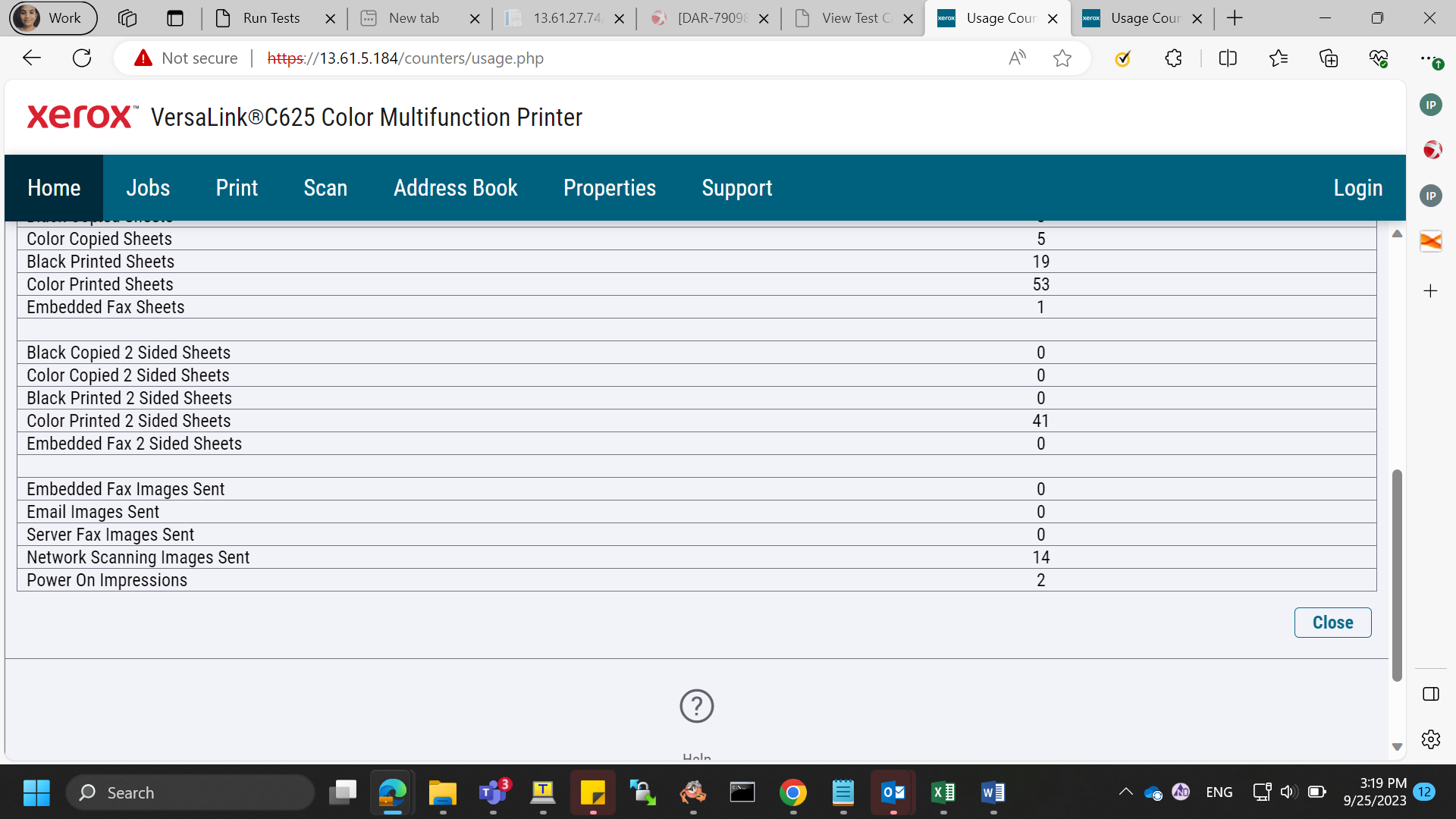Screen dimensions: 1456x819
Task: Click the Login link
Action: (x=1357, y=188)
